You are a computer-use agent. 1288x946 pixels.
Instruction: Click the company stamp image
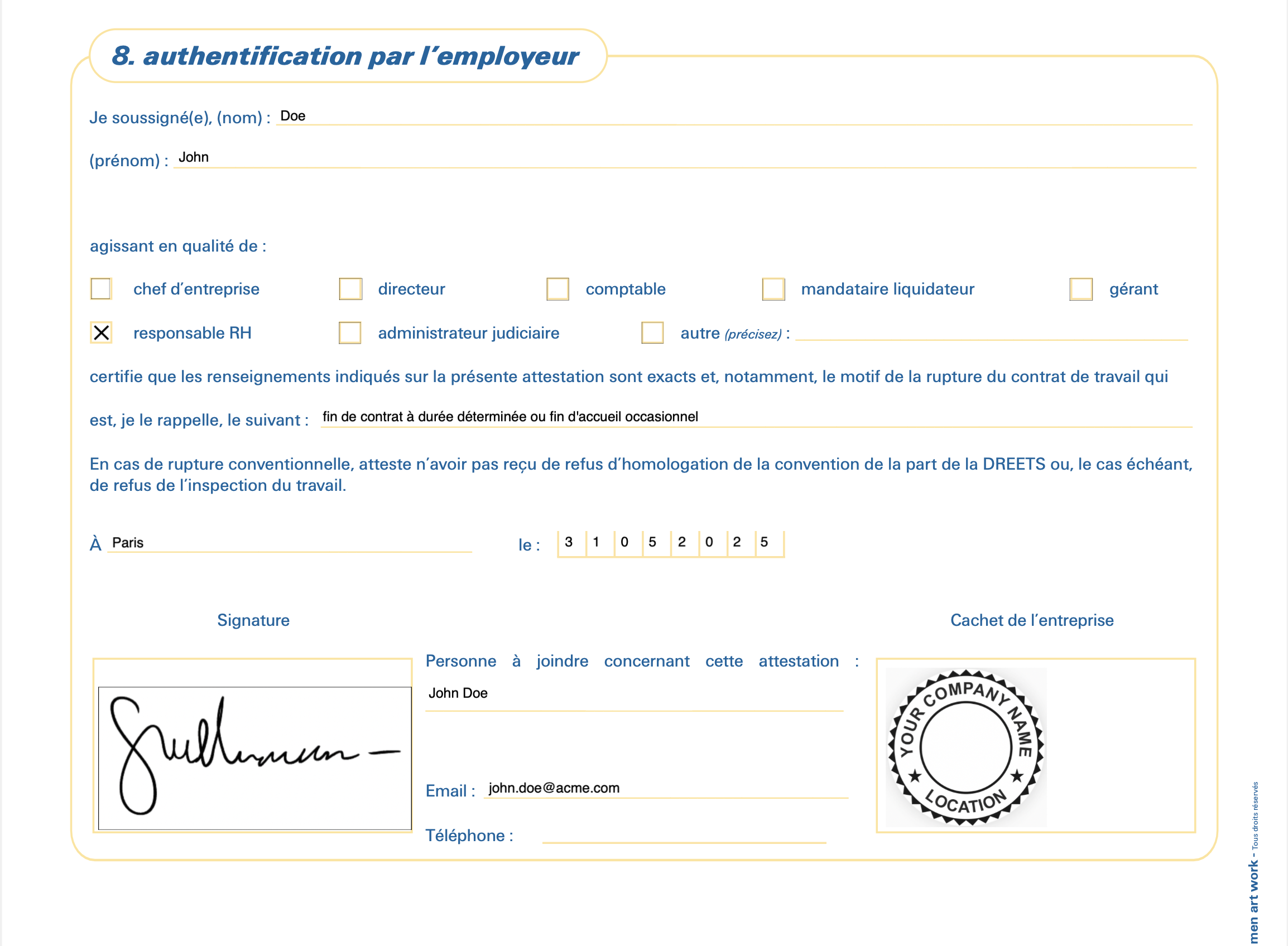point(966,747)
